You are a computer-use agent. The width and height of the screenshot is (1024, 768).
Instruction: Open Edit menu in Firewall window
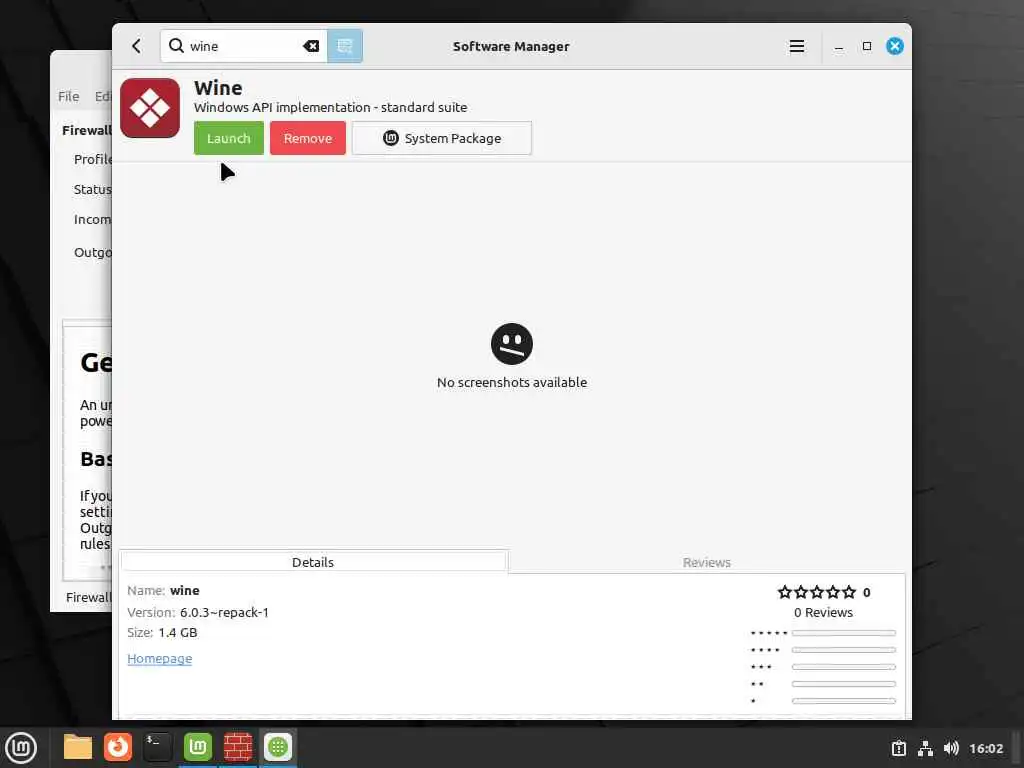[x=103, y=97]
